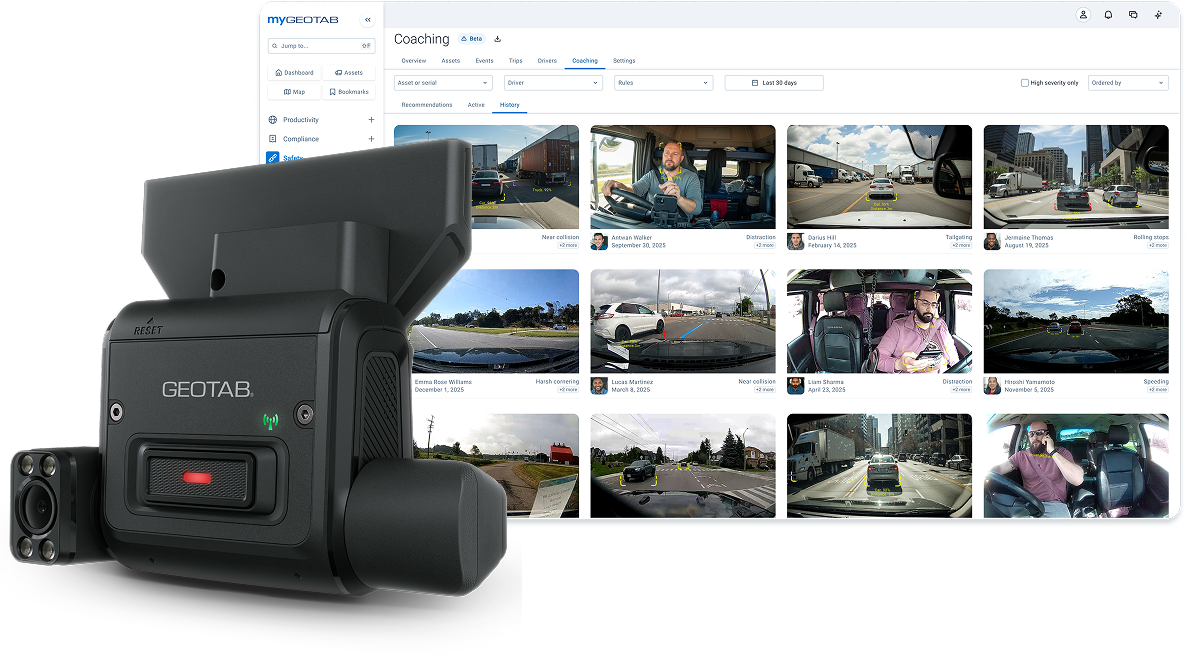Image resolution: width=1186 pixels, height=668 pixels.
Task: Go to Dashboard from the sidebar
Action: point(294,73)
